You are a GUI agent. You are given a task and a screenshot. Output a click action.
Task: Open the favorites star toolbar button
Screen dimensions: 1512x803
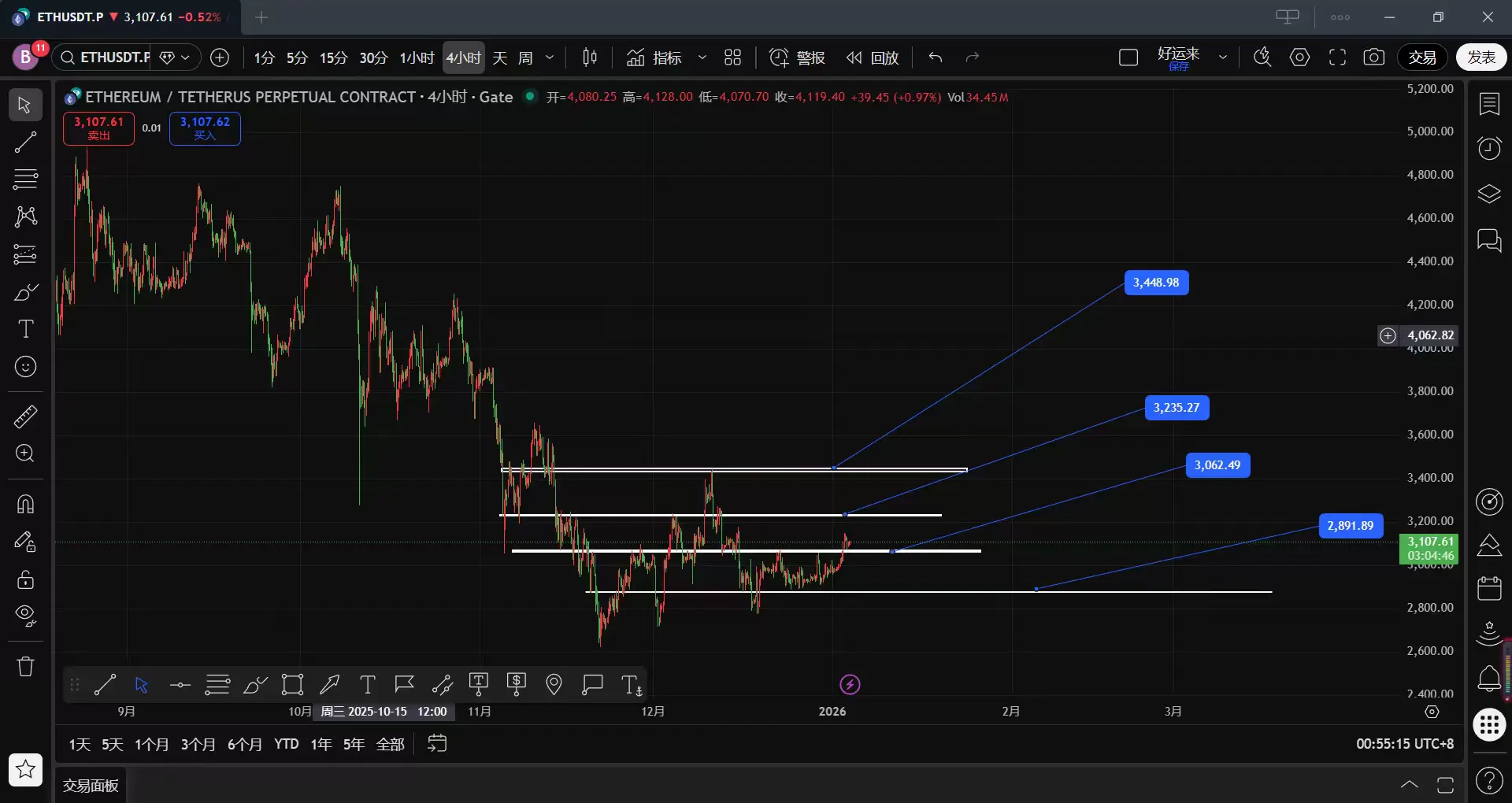pyautogui.click(x=26, y=769)
